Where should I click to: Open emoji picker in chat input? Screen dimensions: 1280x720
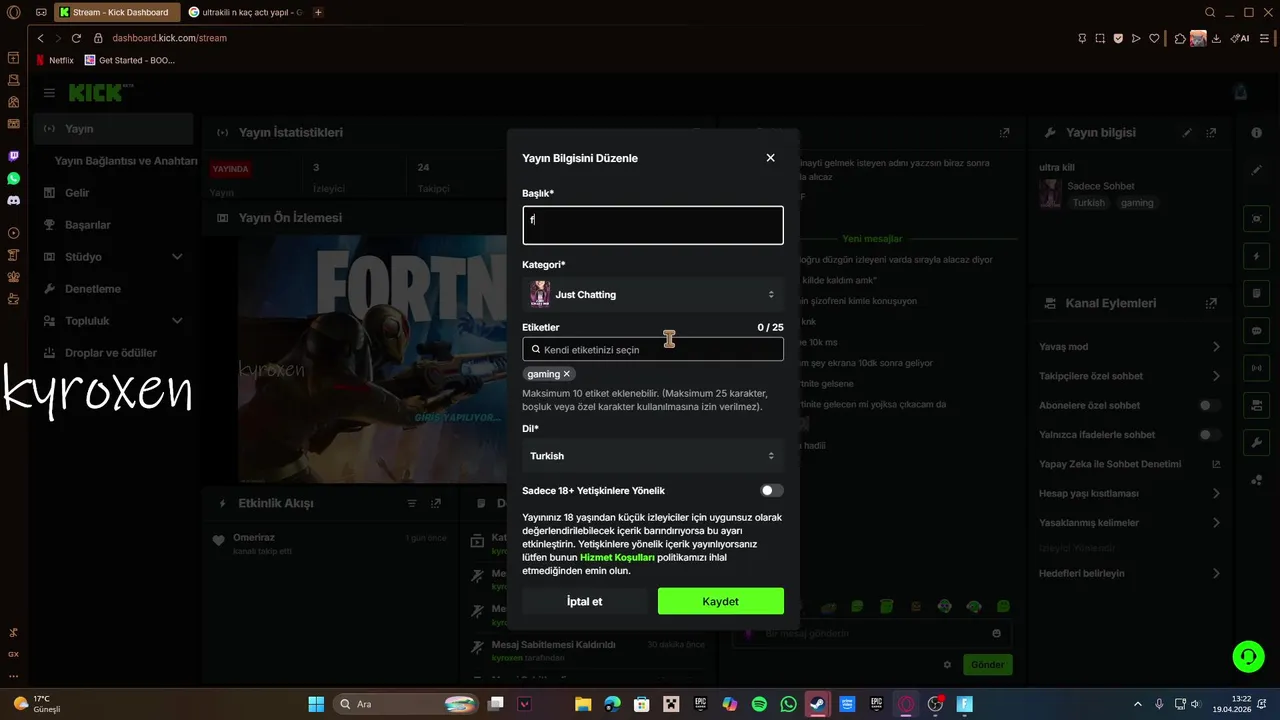996,633
